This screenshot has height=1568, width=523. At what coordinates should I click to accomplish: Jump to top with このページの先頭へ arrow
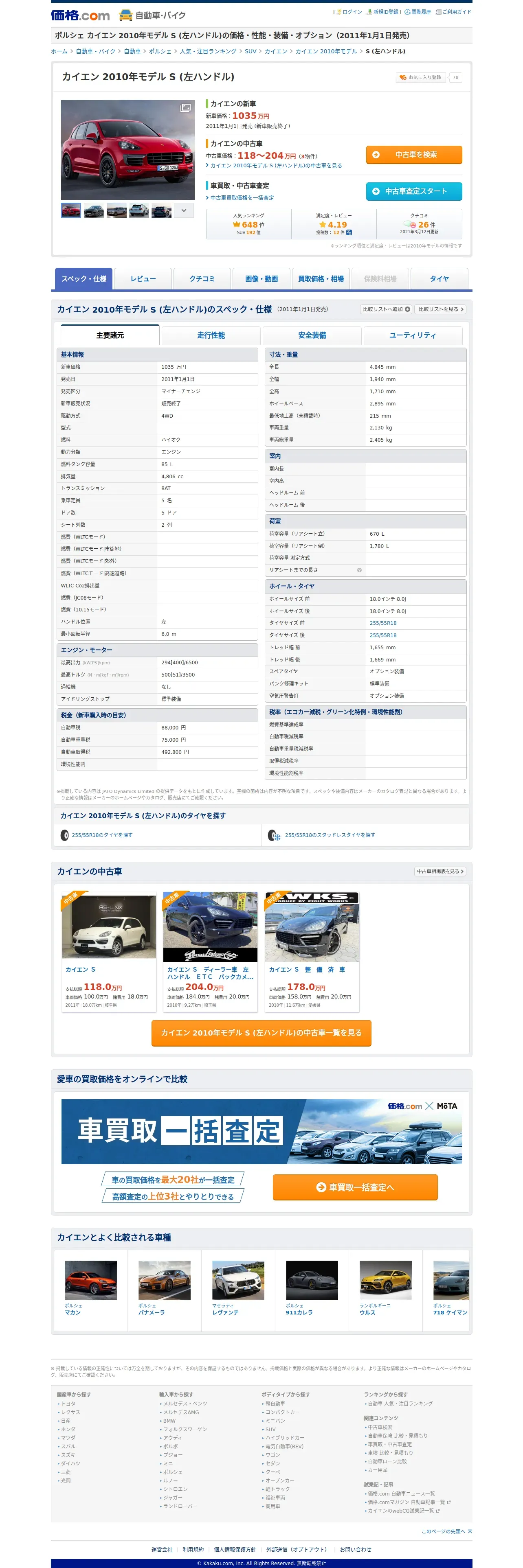coord(446,1531)
